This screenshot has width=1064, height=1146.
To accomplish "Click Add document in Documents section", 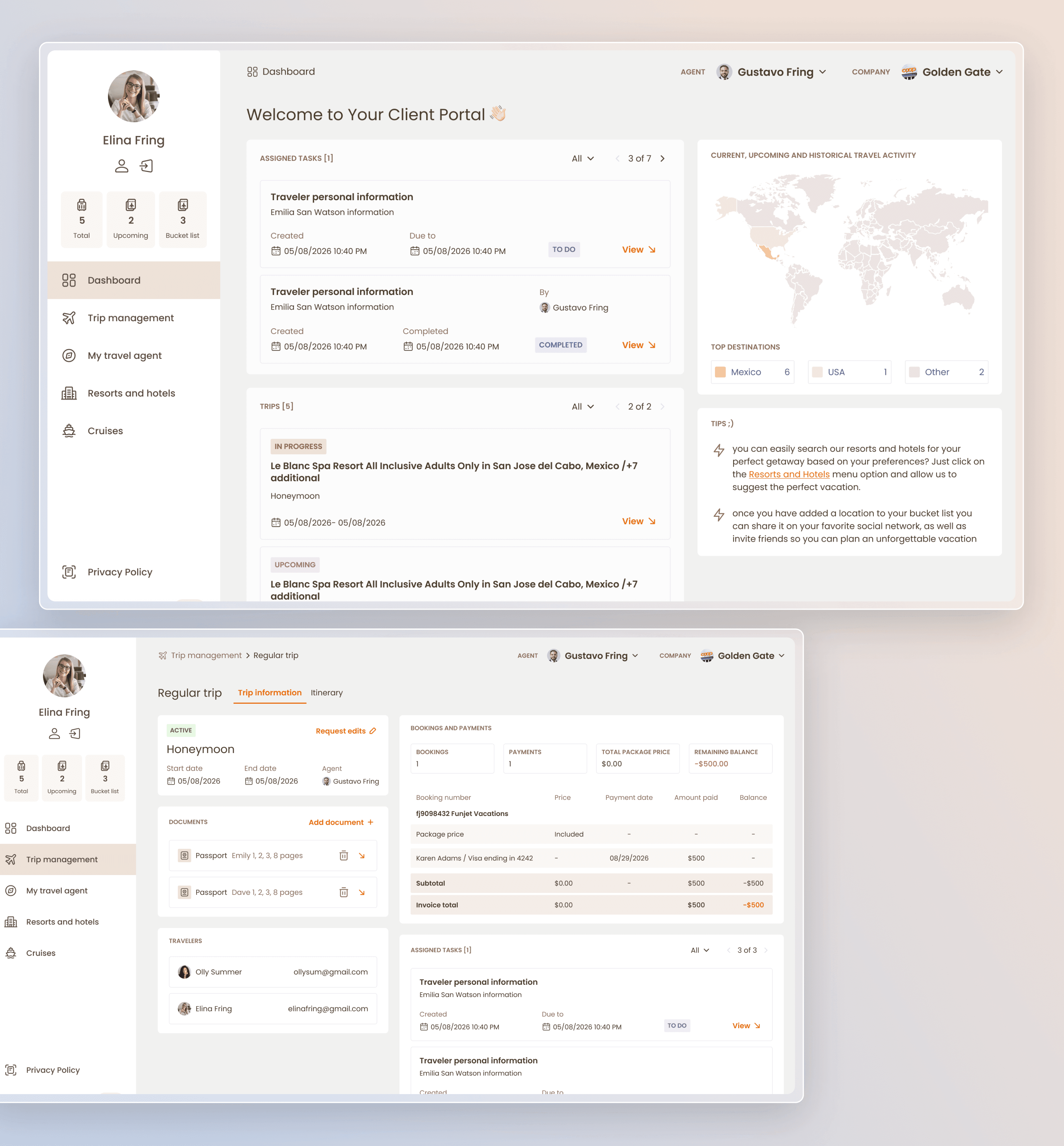I will 342,823.
